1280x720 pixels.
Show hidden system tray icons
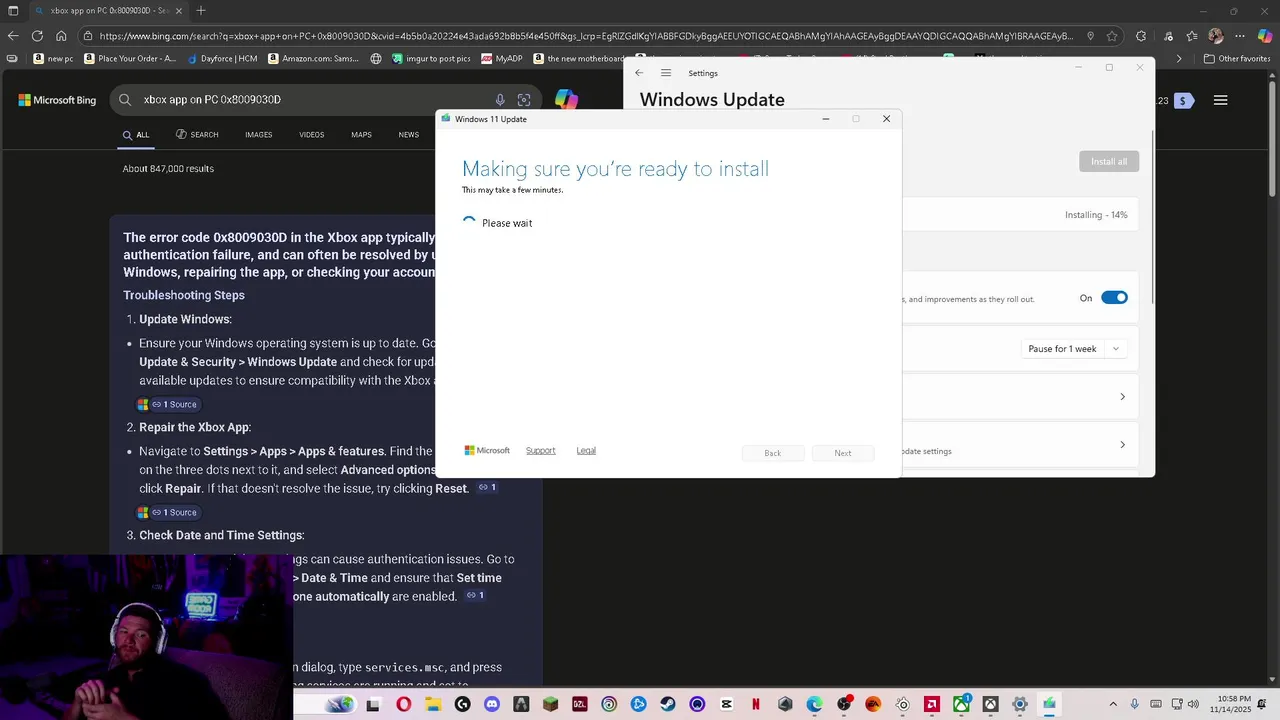coord(1113,704)
